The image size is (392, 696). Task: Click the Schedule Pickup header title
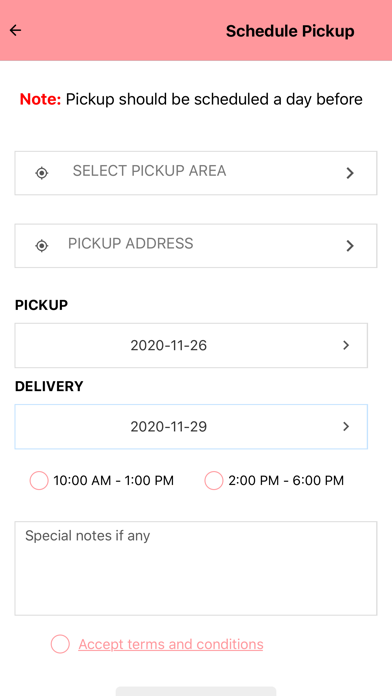(290, 31)
